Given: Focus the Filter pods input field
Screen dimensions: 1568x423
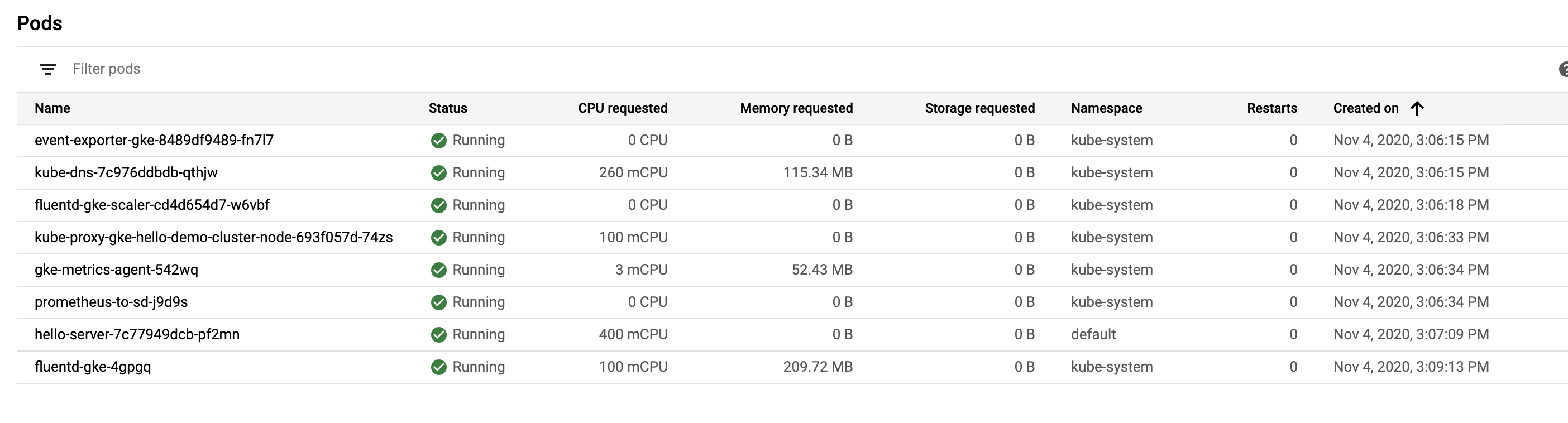Looking at the screenshot, I should coord(791,69).
